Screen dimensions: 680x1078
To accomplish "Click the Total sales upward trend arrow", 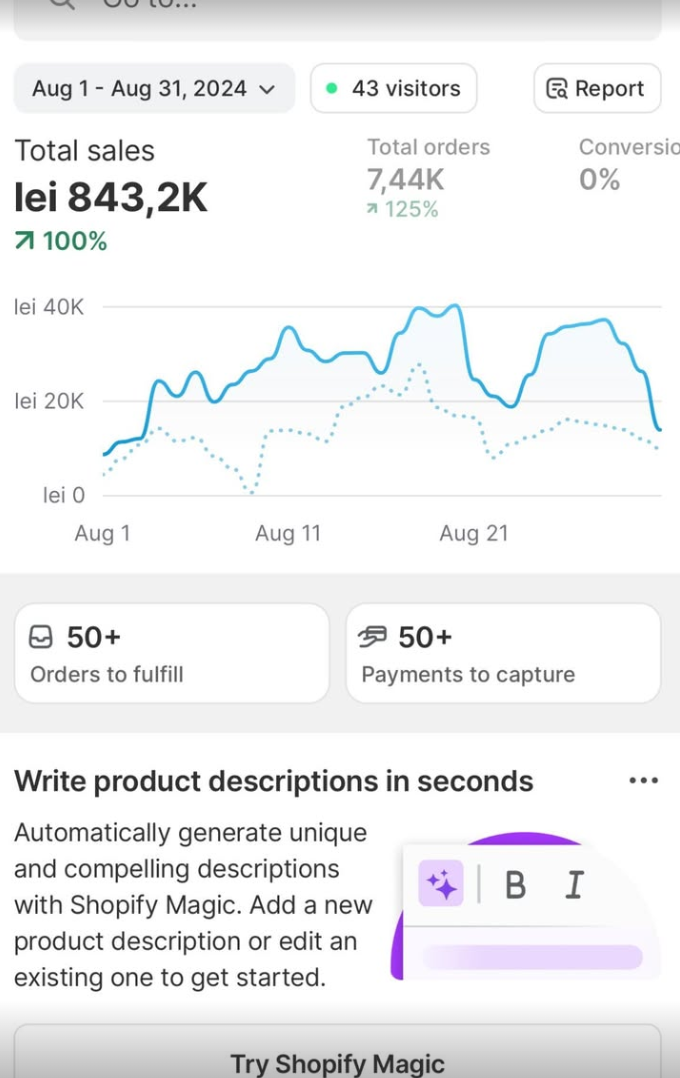I will 23,241.
